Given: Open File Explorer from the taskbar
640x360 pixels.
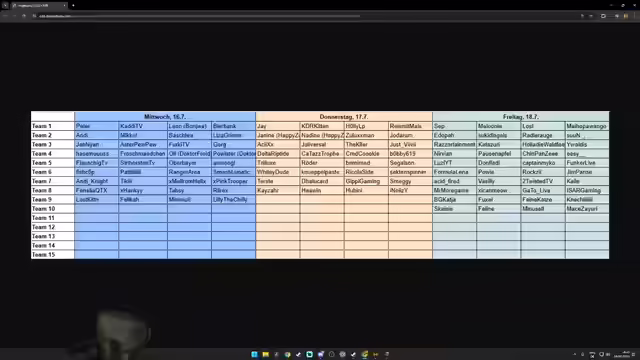Looking at the screenshot, I should pos(266,354).
